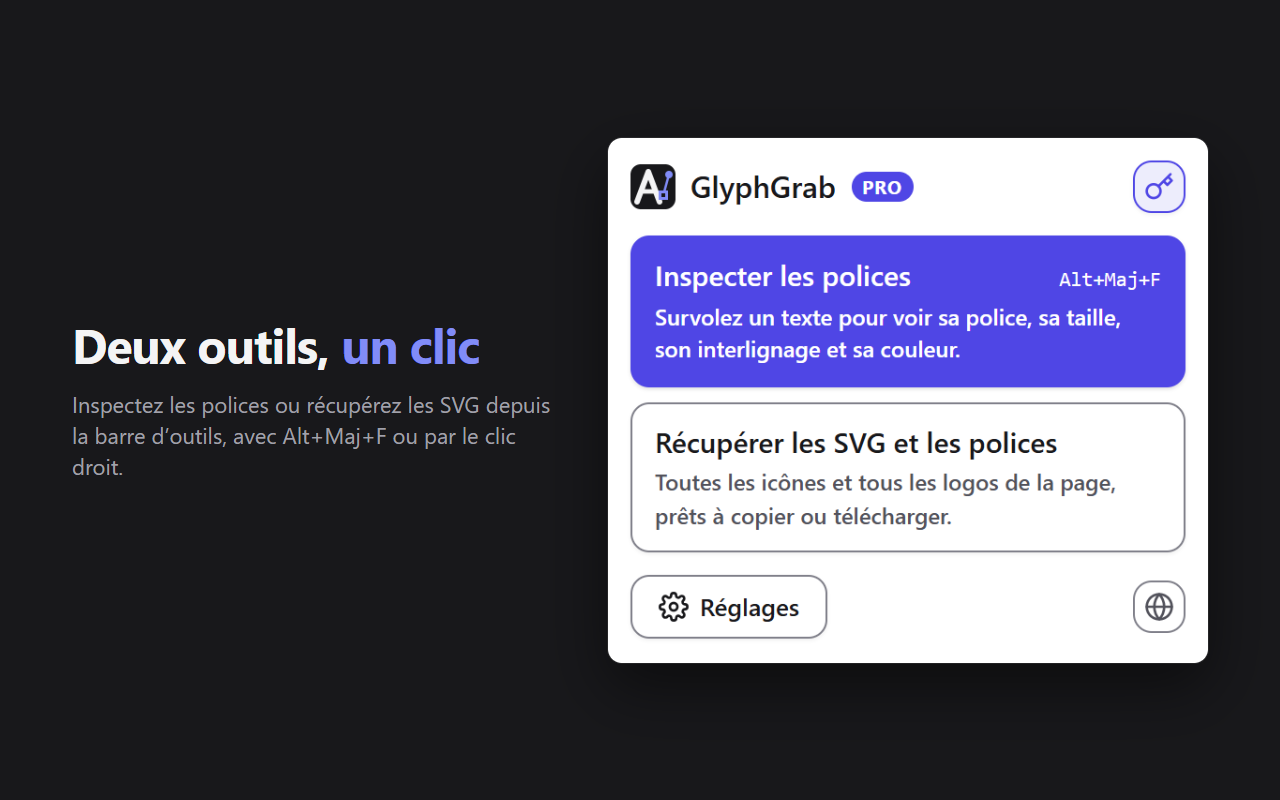The width and height of the screenshot is (1280, 800).
Task: Click the description starting "Inspectez les polices ou"
Action: 311,437
